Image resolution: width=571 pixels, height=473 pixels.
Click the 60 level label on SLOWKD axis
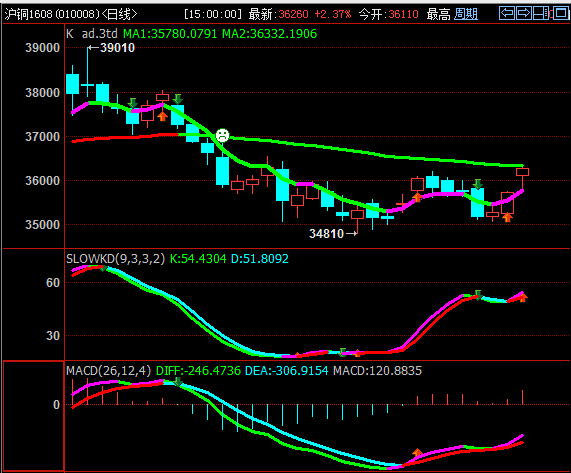pyautogui.click(x=53, y=283)
